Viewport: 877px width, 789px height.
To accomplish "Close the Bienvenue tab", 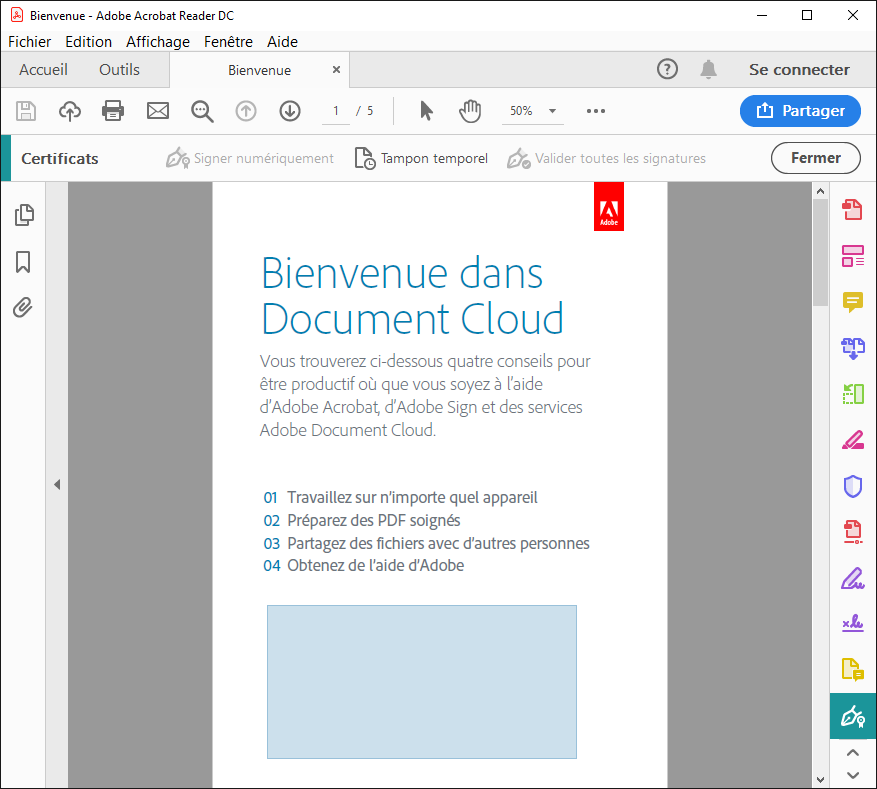I will pyautogui.click(x=336, y=69).
